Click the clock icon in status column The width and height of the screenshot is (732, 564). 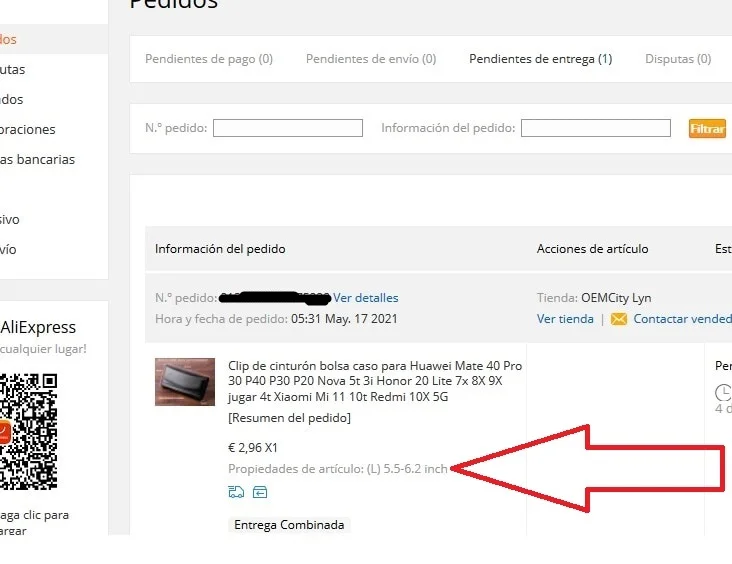coord(723,392)
